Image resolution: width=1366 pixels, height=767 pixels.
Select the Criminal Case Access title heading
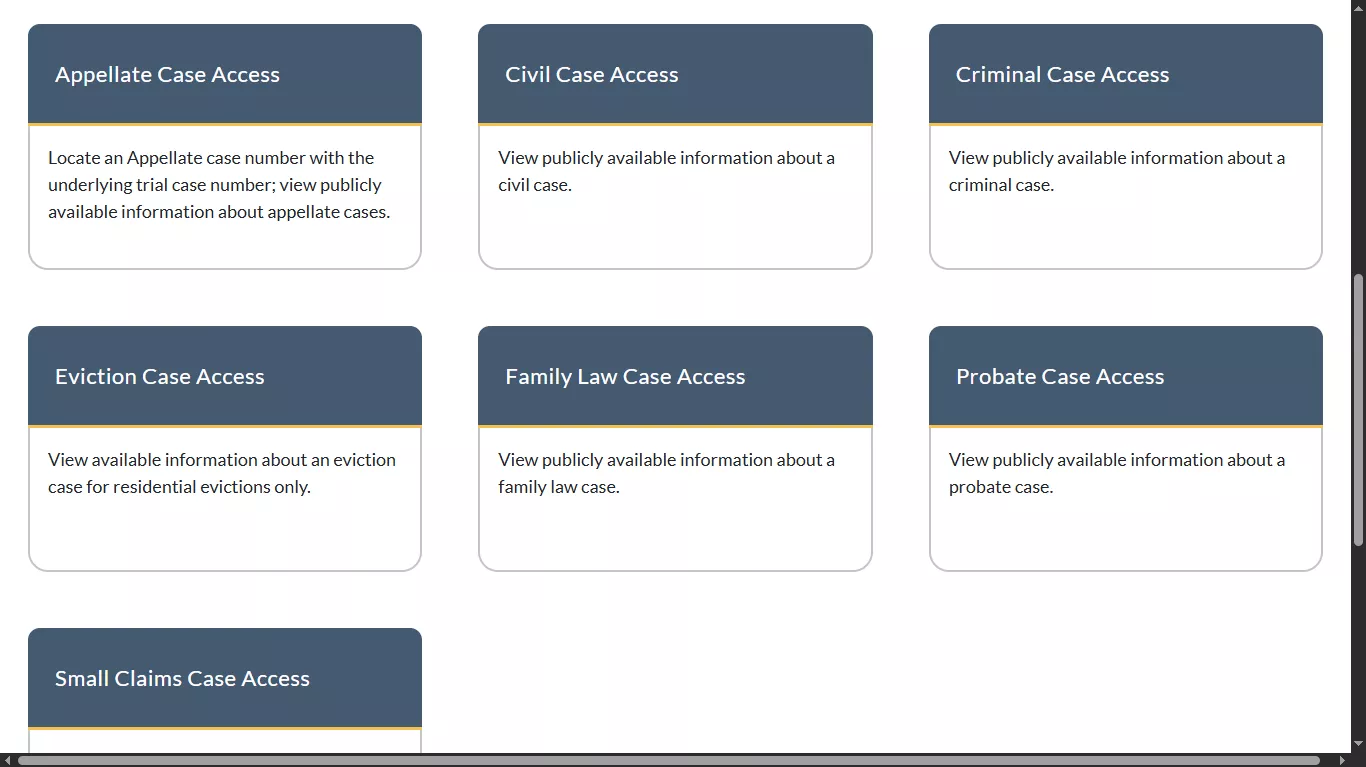pos(1063,74)
